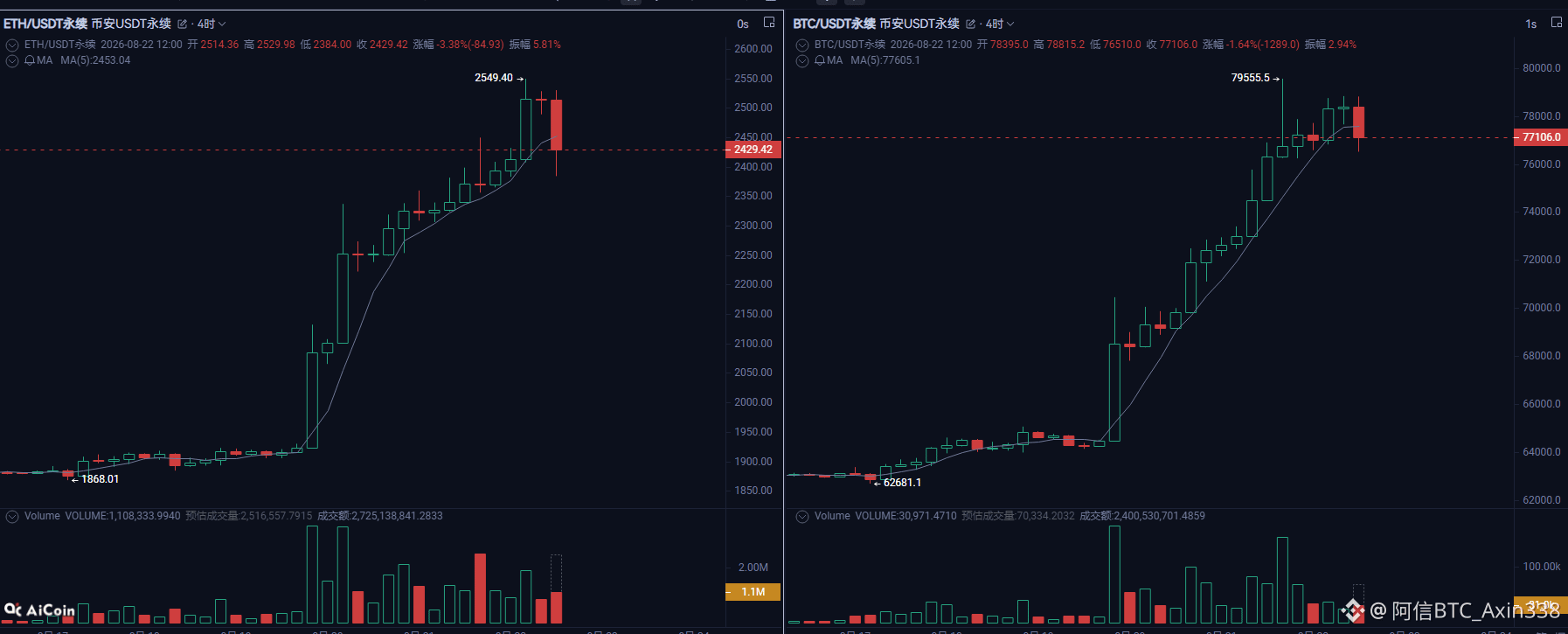1568x634 pixels.
Task: Click ETH low price 2384.00 in header
Action: [332, 45]
